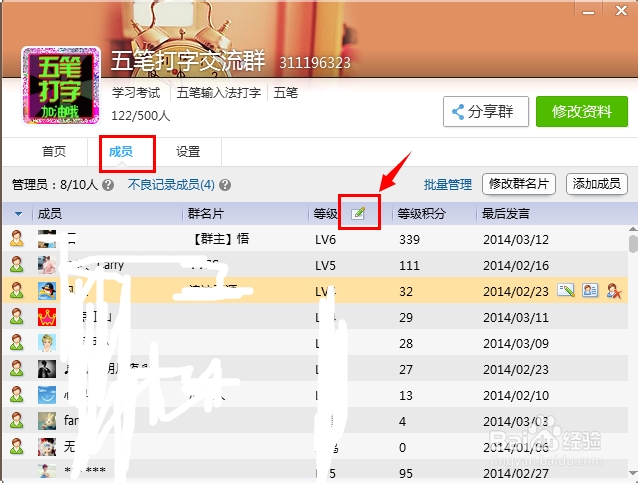
Task: Click the group number 311196323
Action: (315, 63)
